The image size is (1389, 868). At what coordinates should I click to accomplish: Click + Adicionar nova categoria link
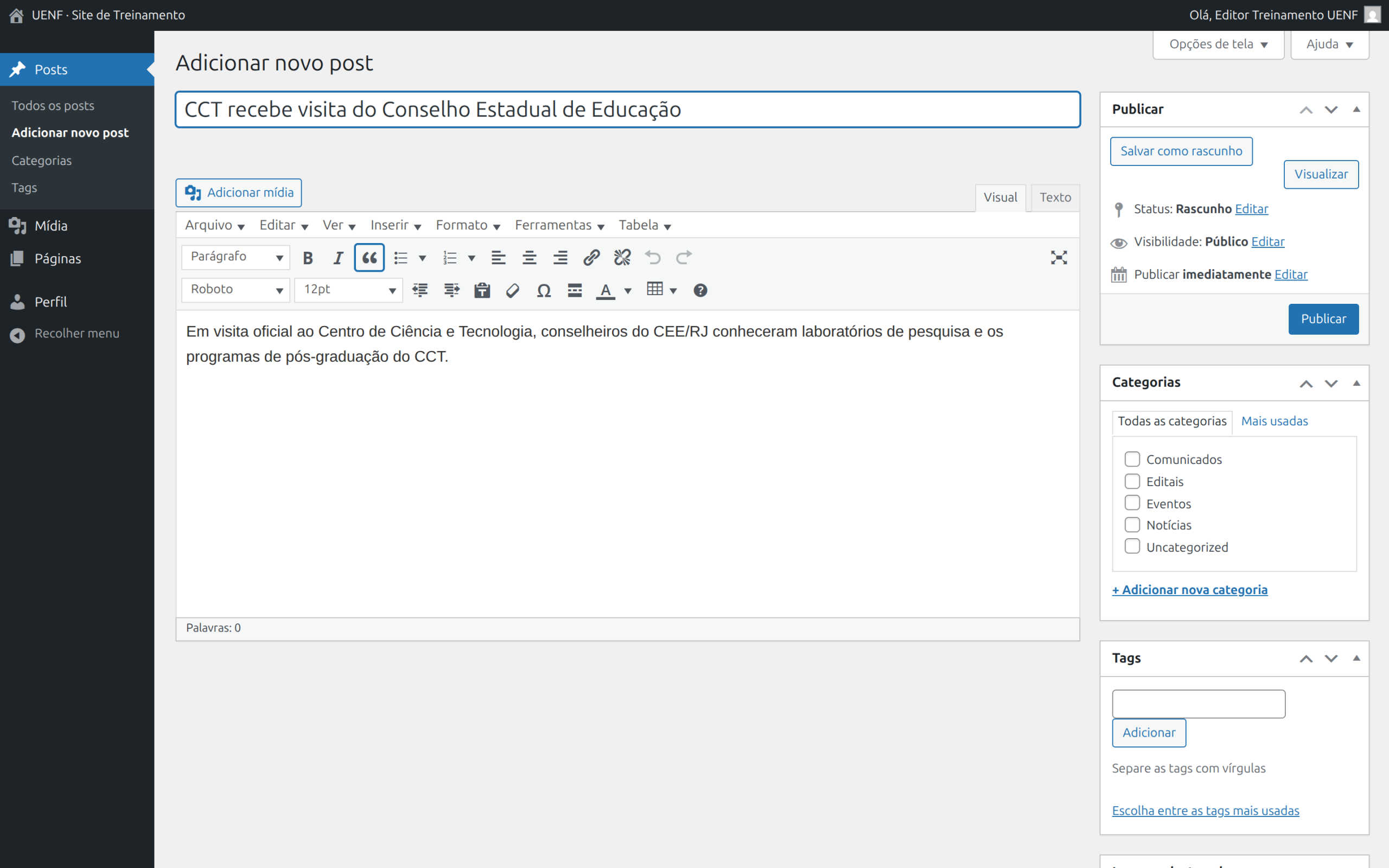pos(1189,590)
